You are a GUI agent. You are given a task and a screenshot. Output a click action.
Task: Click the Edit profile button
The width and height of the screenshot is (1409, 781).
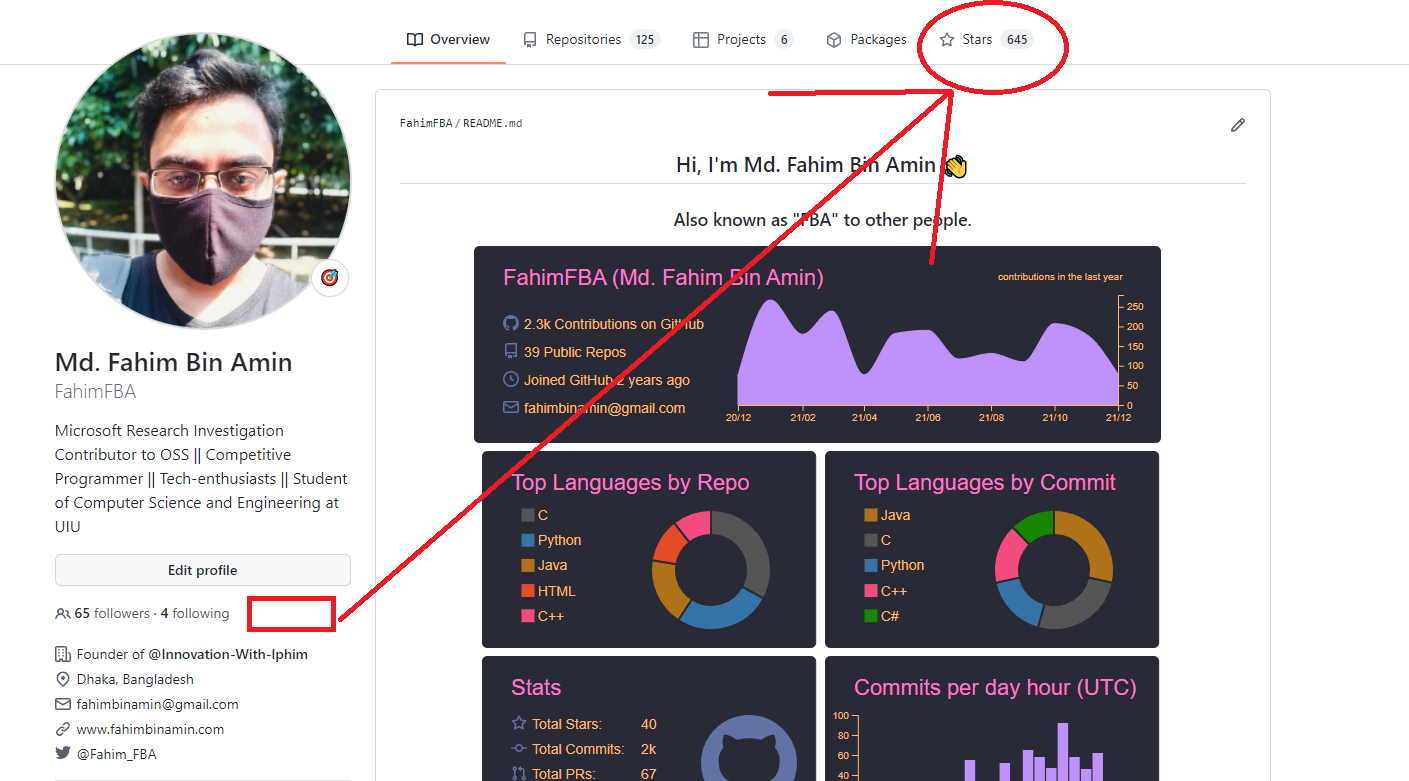(x=203, y=570)
